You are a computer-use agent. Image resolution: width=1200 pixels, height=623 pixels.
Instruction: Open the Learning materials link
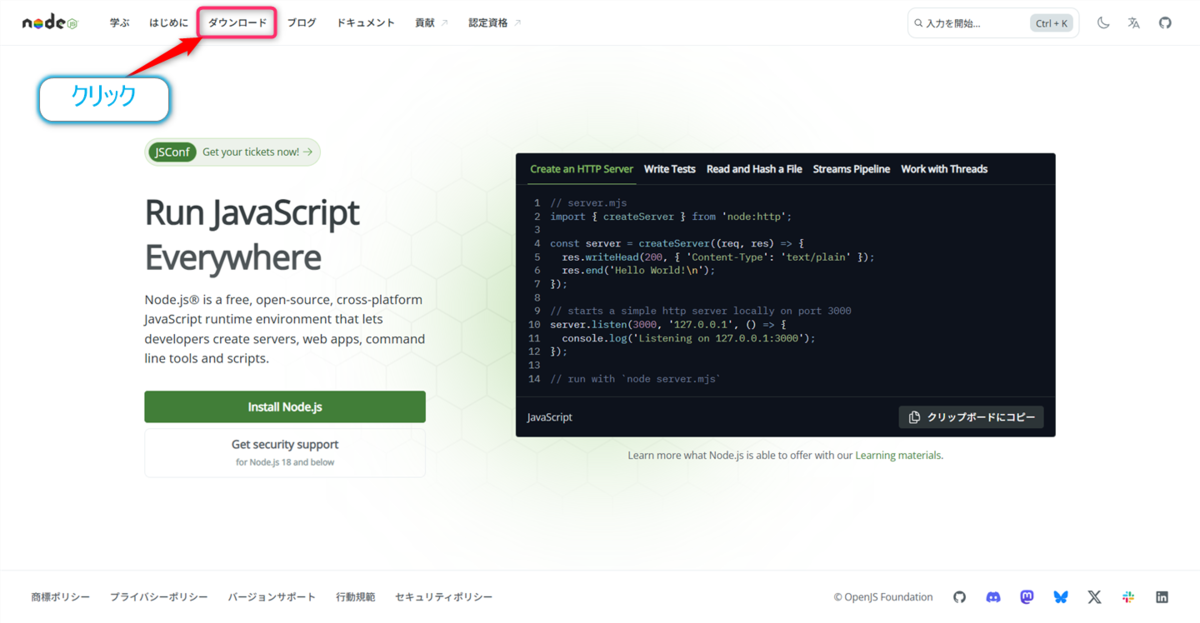tap(898, 455)
